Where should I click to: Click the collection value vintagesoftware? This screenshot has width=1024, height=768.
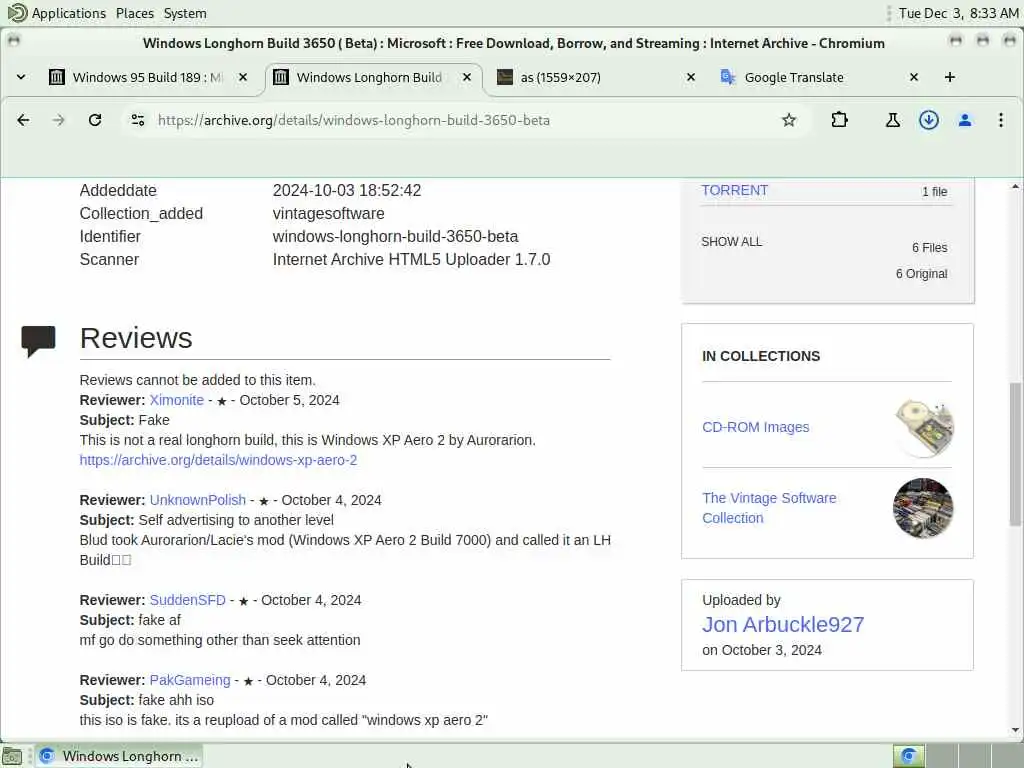(x=328, y=214)
